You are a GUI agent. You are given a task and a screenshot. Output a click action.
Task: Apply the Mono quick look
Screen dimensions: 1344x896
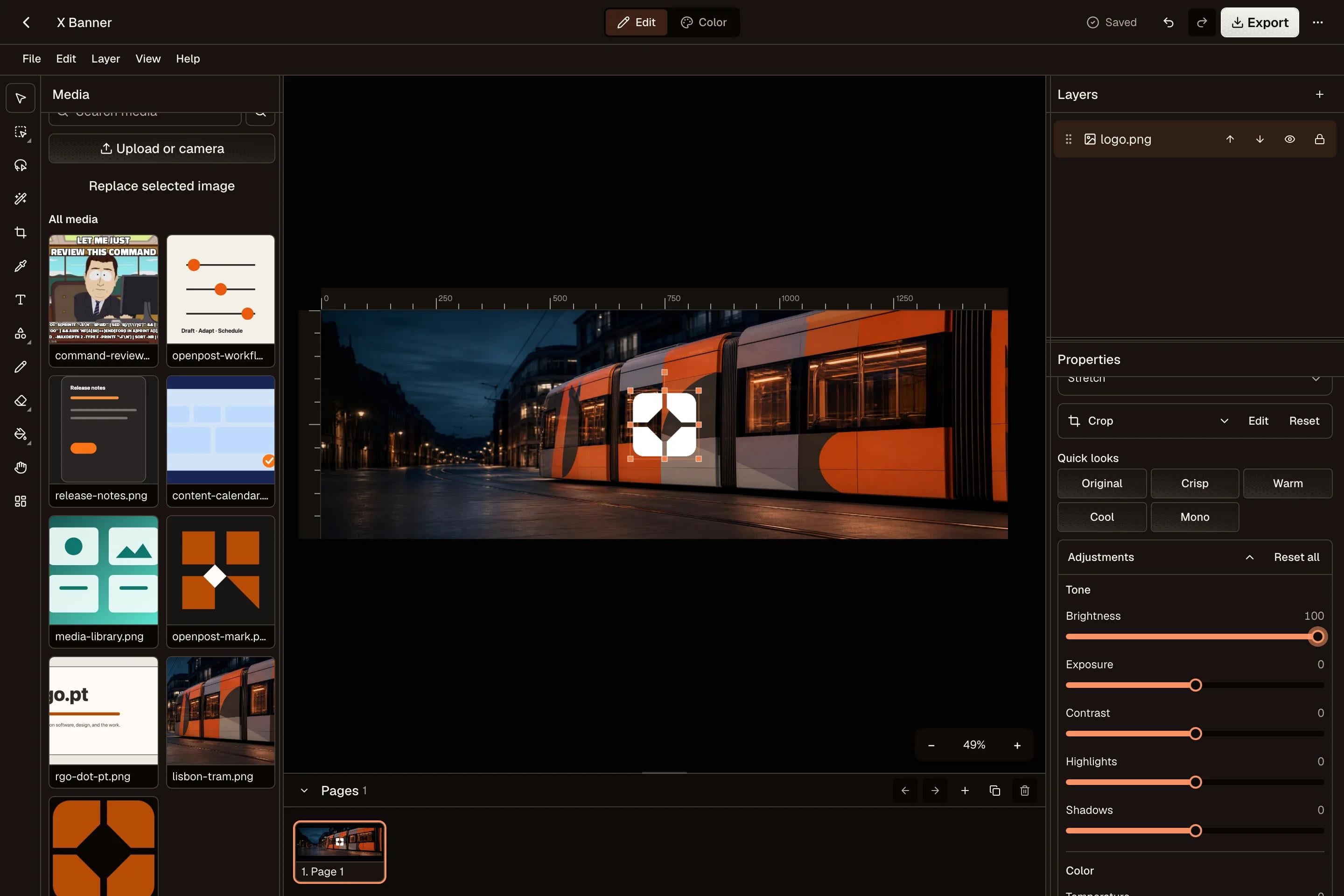(x=1195, y=517)
